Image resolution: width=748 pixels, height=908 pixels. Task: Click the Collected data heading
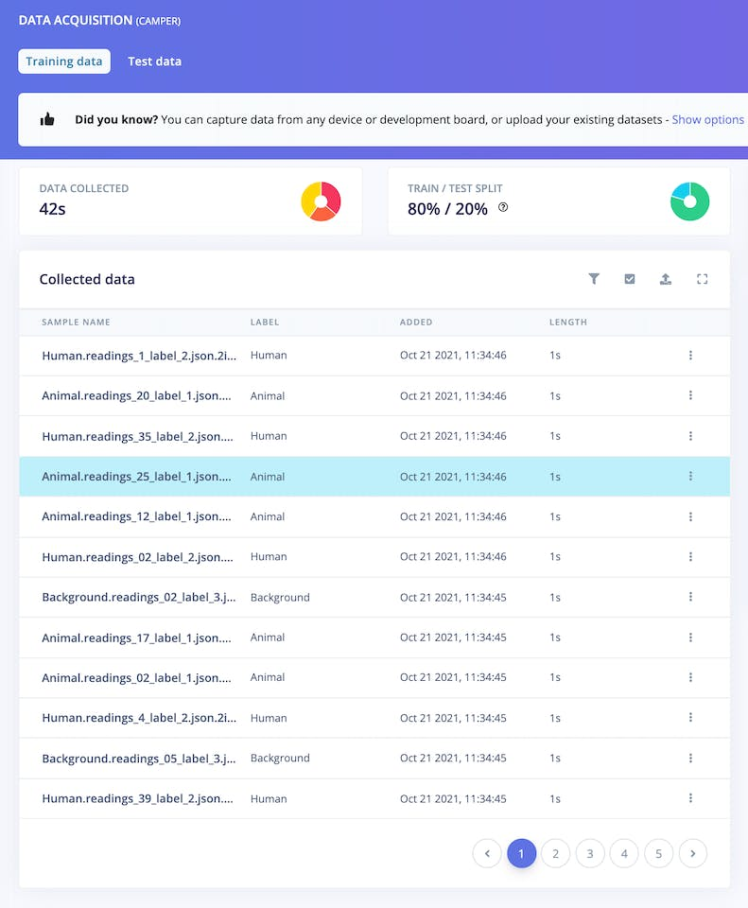tap(87, 279)
